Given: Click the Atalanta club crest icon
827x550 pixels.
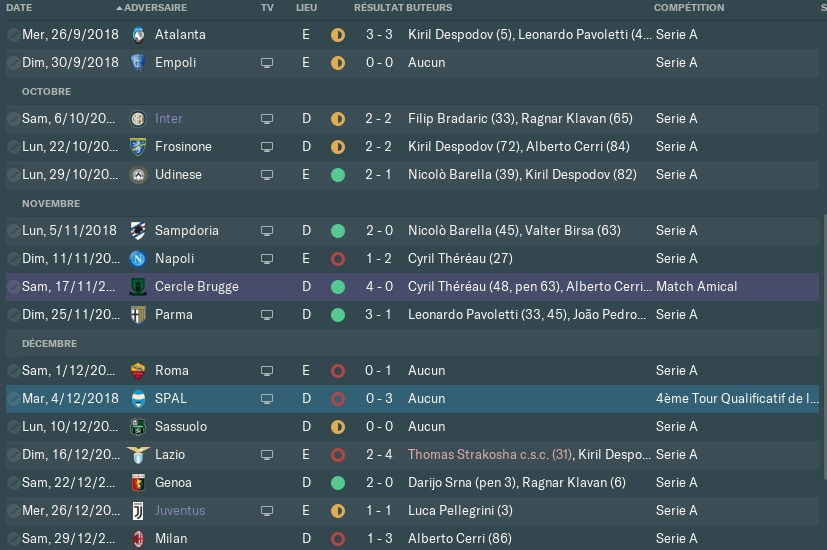Looking at the screenshot, I should [x=138, y=35].
